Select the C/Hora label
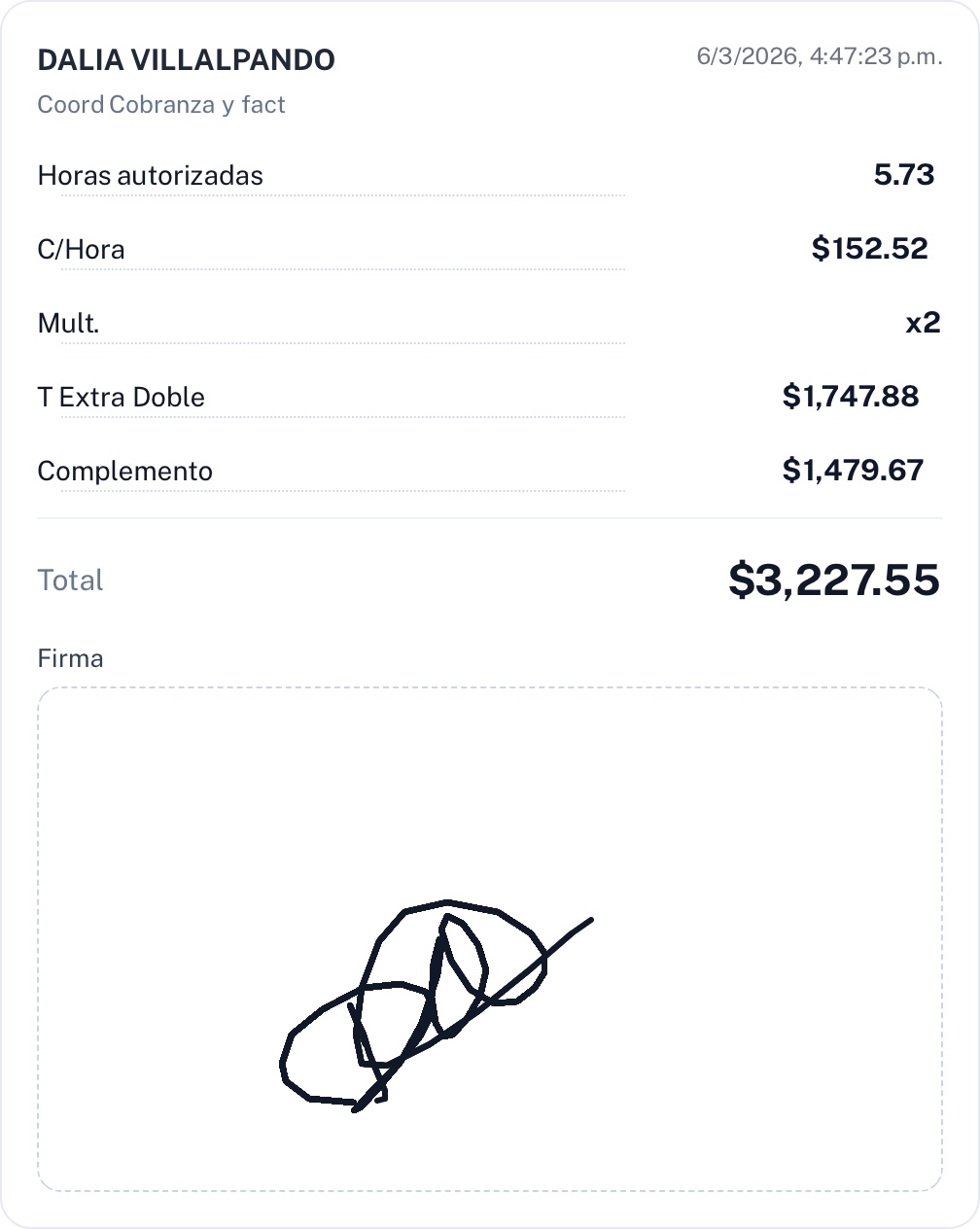The height and width of the screenshot is (1229, 980). [x=81, y=250]
